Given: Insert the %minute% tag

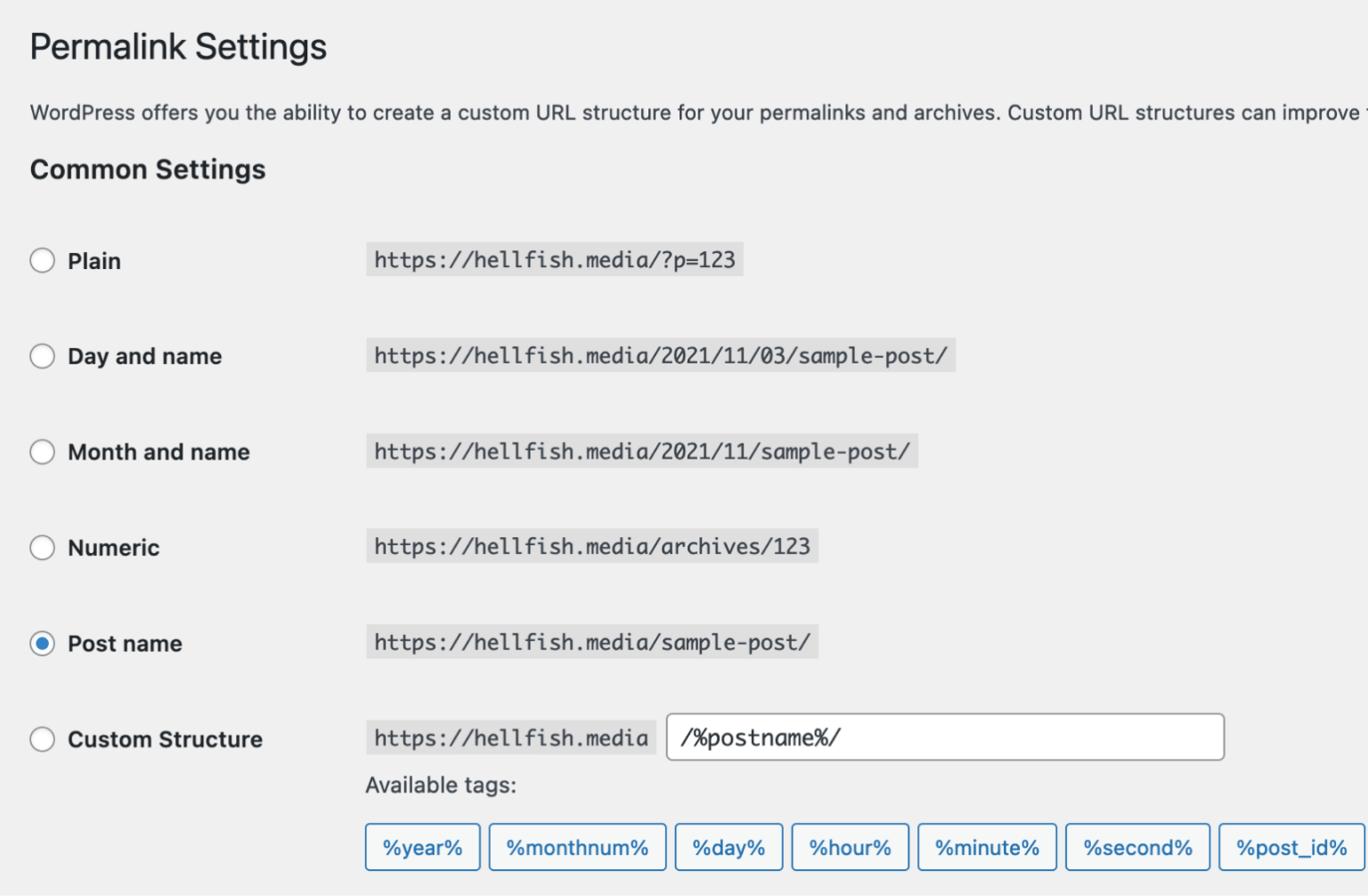Looking at the screenshot, I should tap(987, 847).
